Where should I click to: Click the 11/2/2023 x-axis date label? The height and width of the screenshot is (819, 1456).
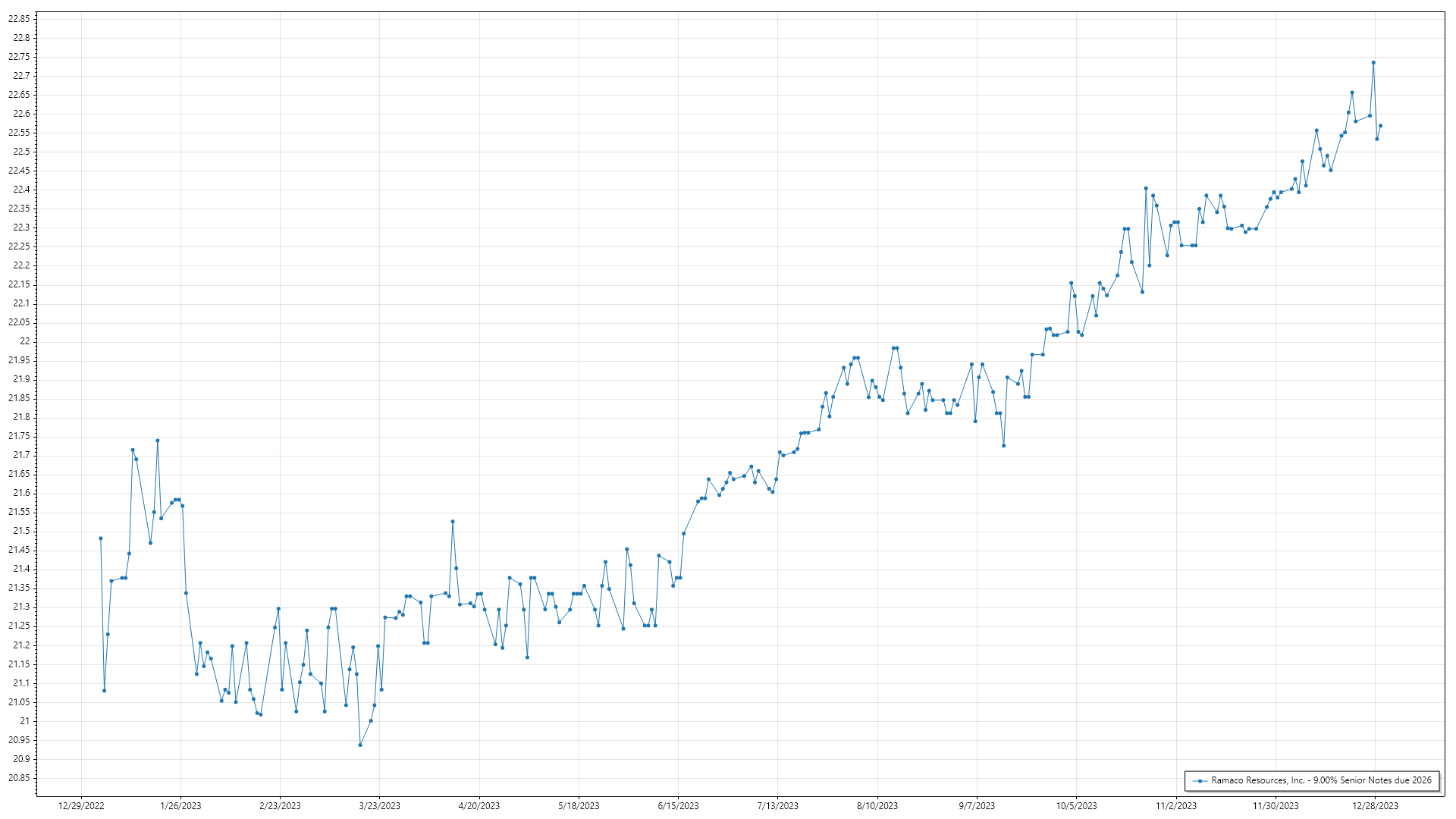1175,806
